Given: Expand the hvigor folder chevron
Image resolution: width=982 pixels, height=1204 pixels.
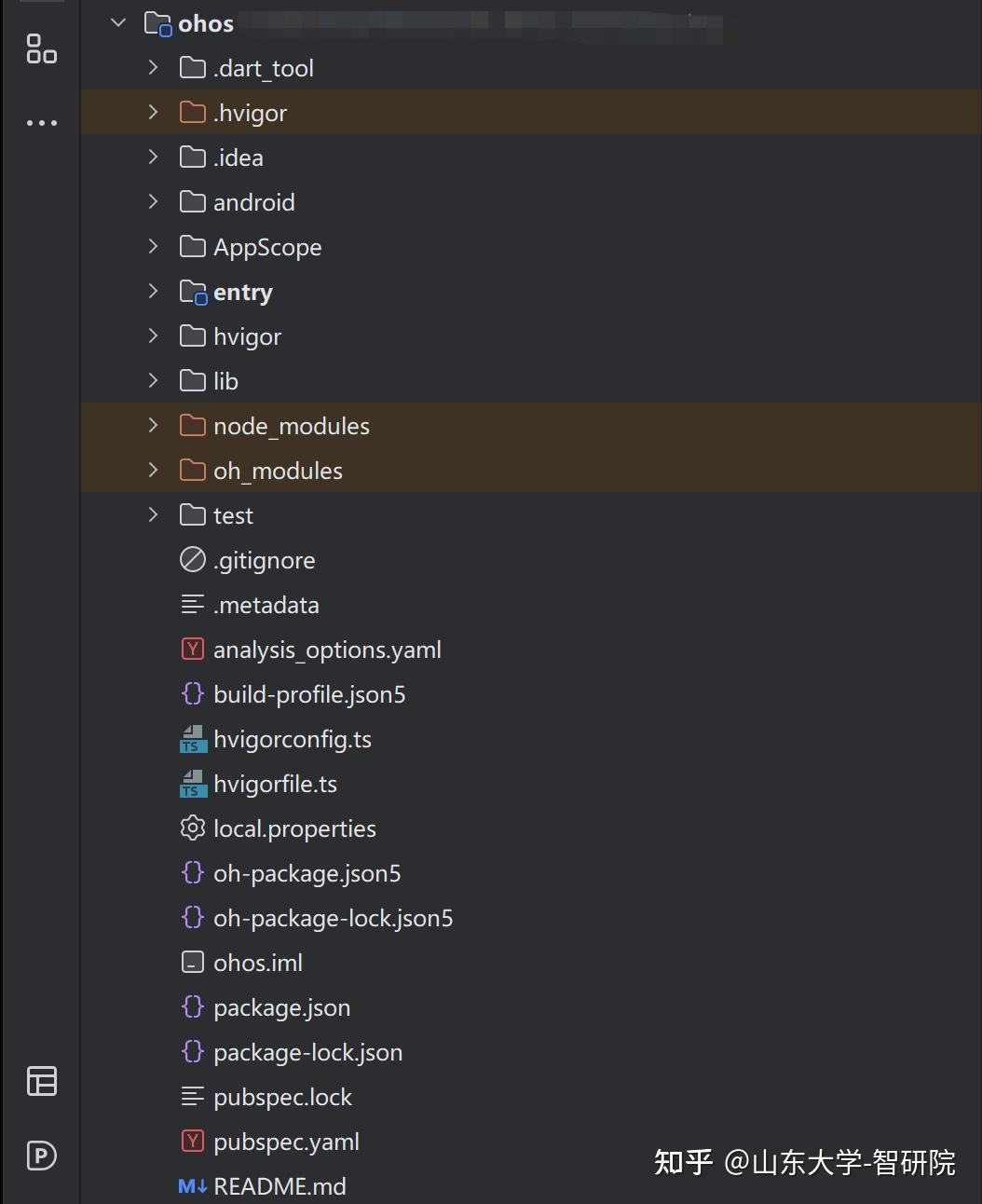Looking at the screenshot, I should (x=154, y=336).
